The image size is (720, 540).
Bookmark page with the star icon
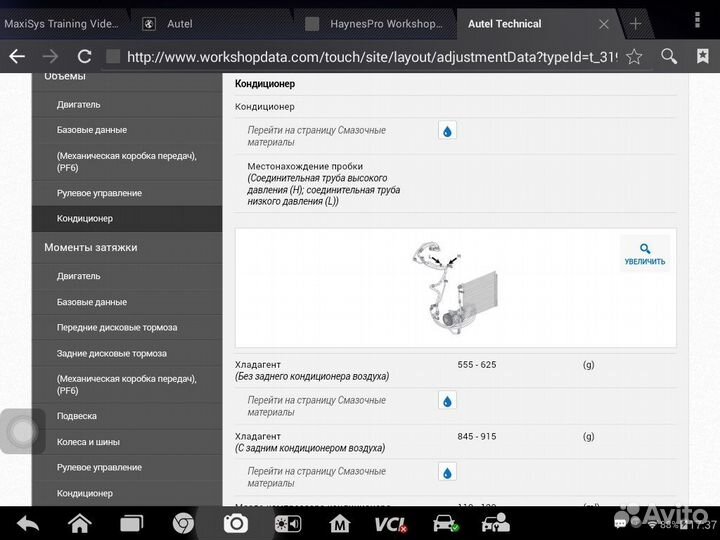tap(634, 56)
